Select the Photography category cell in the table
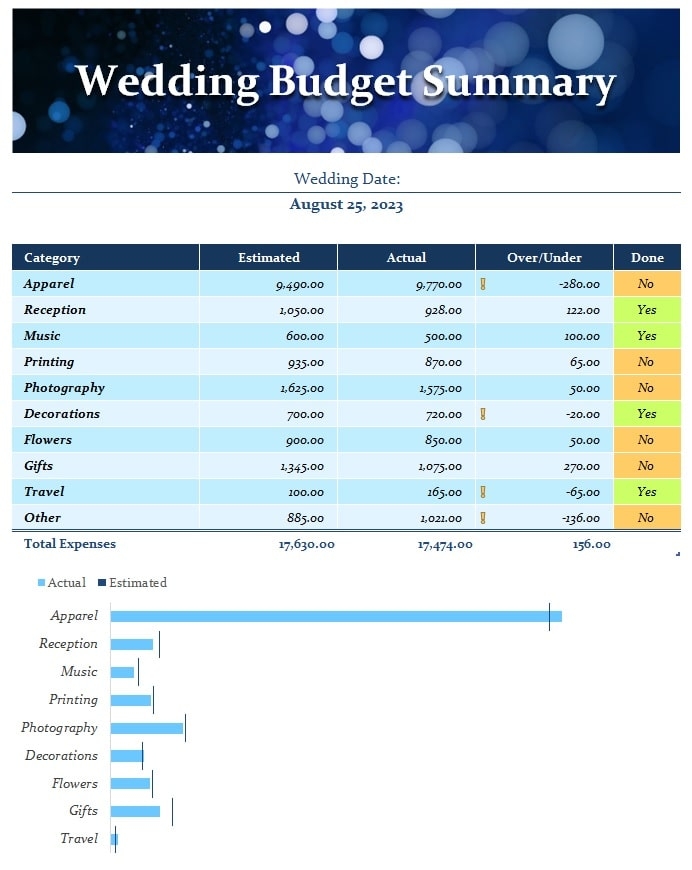This screenshot has width=692, height=870. (105, 388)
